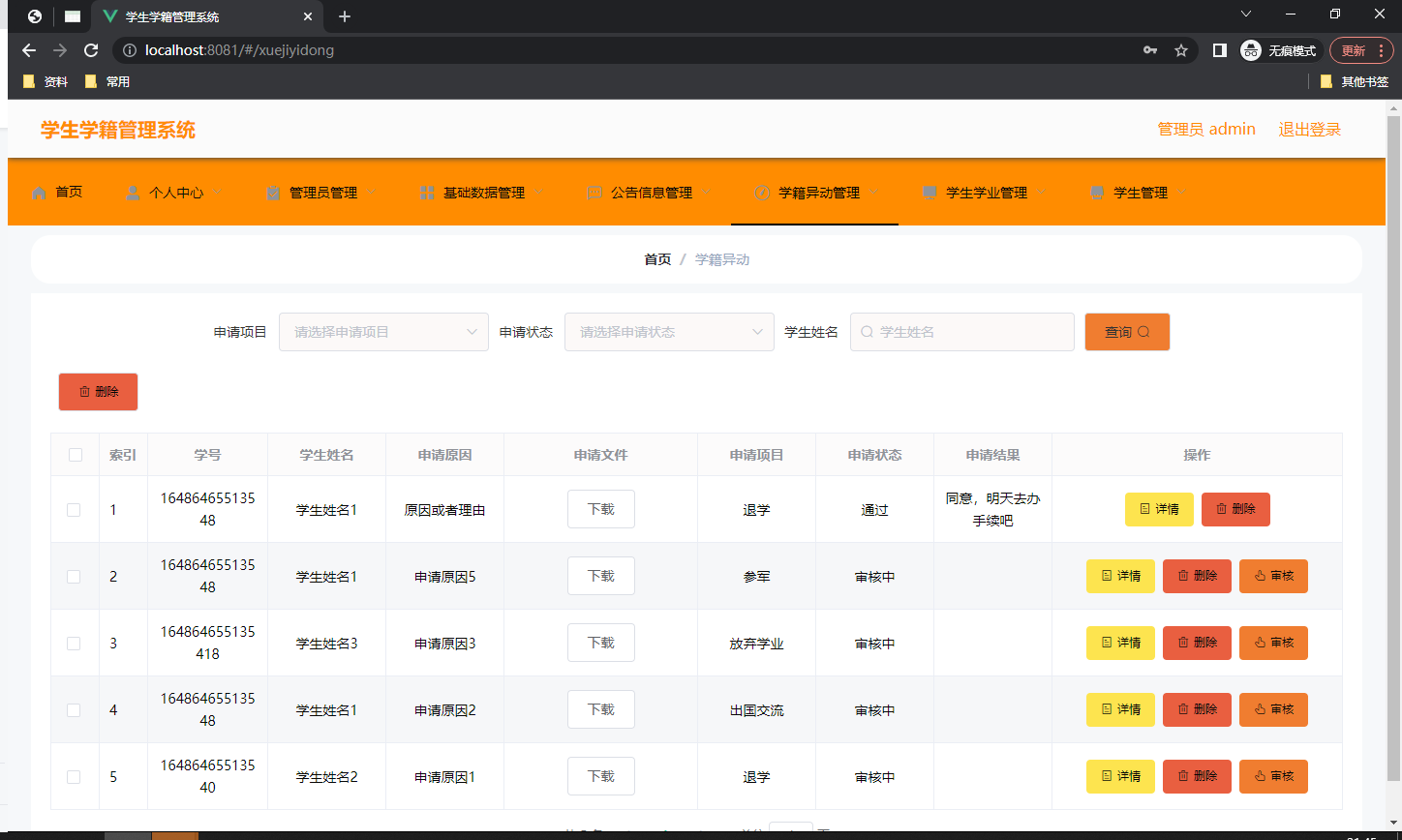Viewport: 1402px width, 840px height.
Task: Click the 学生姓名 search input field
Action: pos(962,332)
